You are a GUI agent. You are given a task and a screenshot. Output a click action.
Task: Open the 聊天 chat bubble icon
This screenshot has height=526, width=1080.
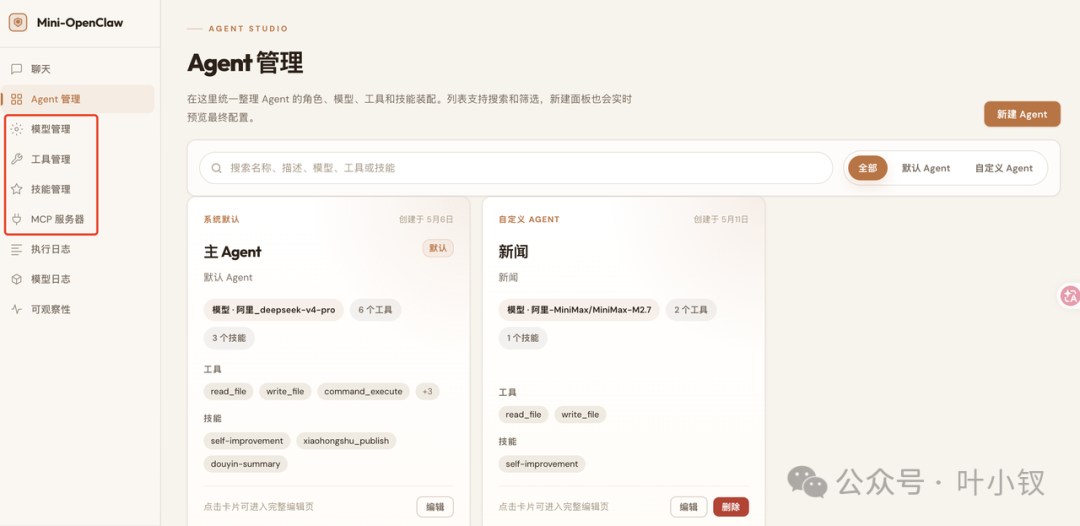point(17,69)
